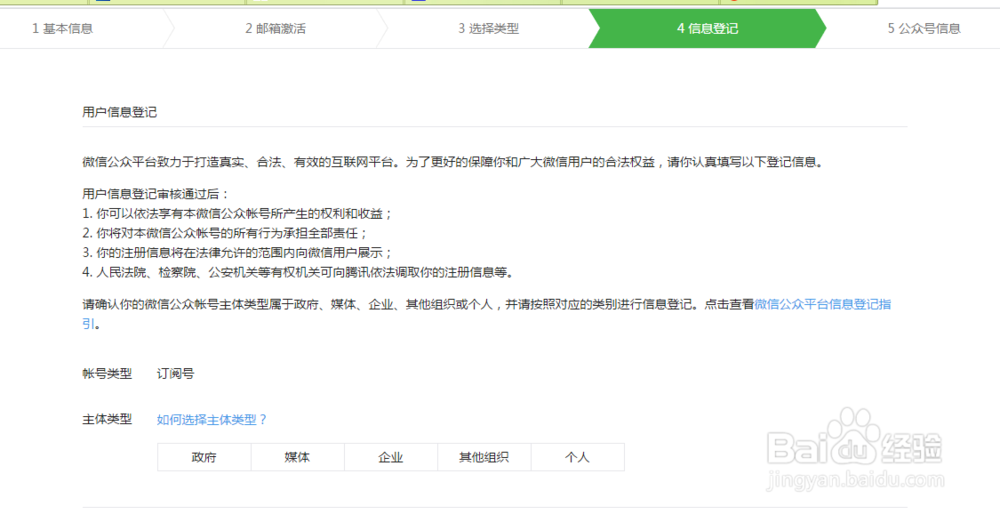Viewport: 1000px width, 514px height.
Task: Go to step 2 邮箱激活
Action: pyautogui.click(x=275, y=29)
